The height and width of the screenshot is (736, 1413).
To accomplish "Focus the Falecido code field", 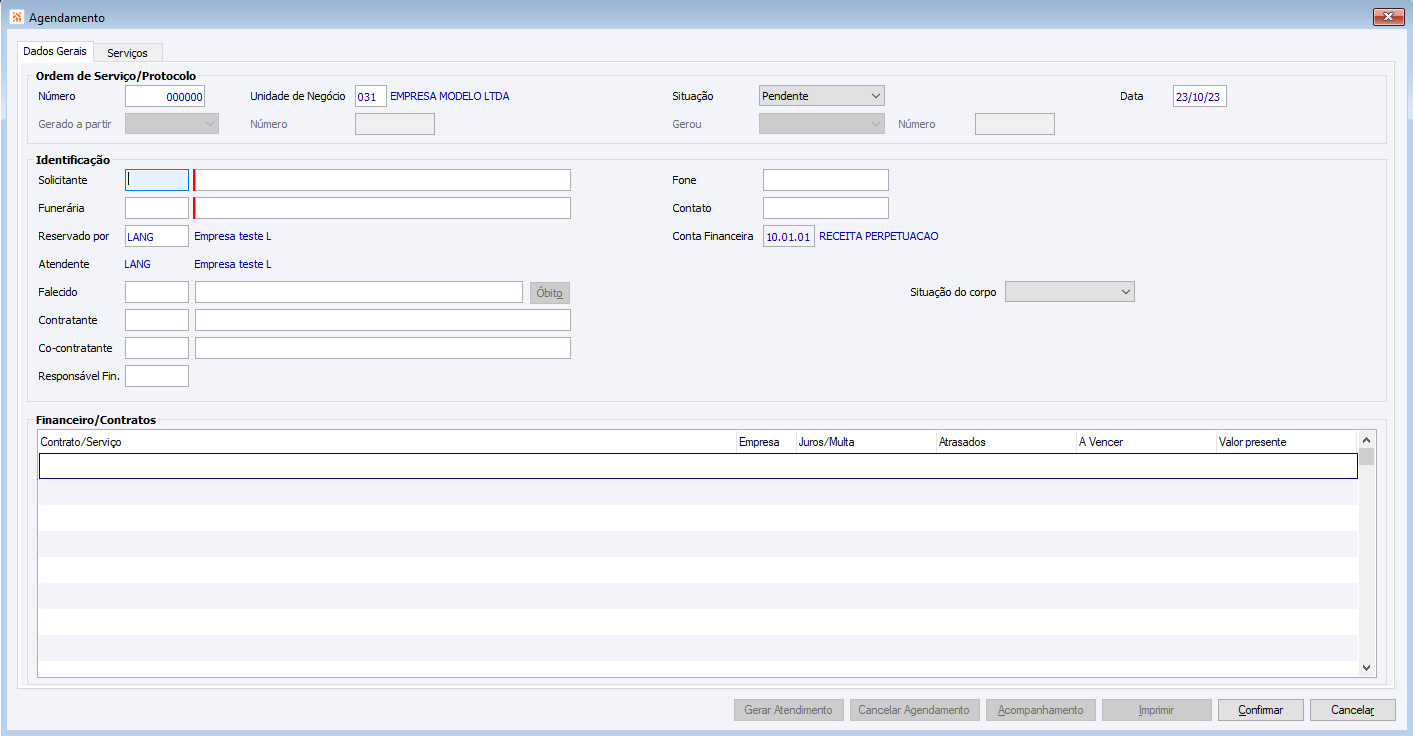I will click(157, 292).
